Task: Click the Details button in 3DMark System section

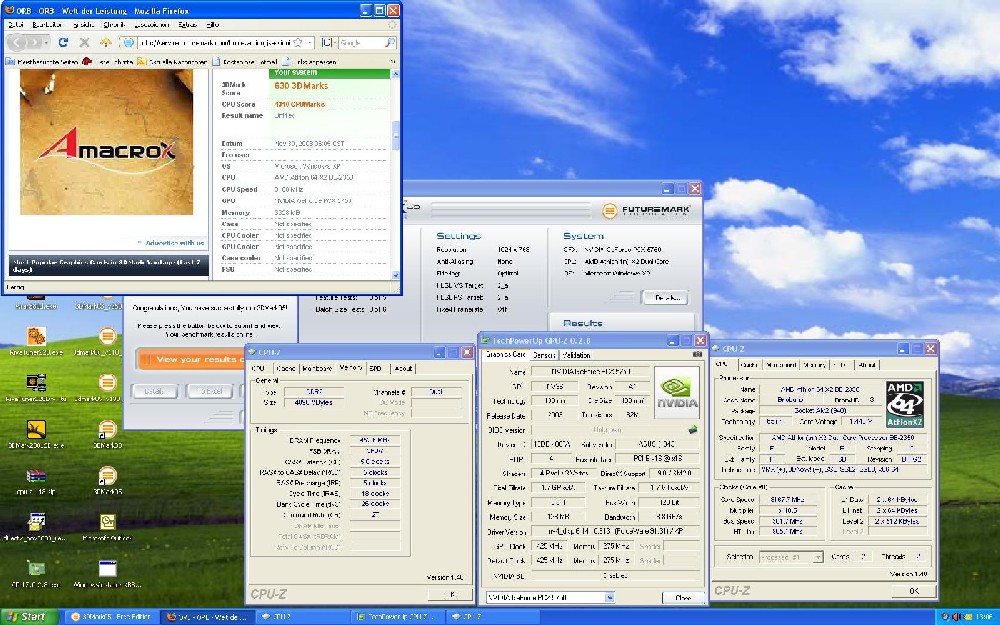Action: [666, 297]
